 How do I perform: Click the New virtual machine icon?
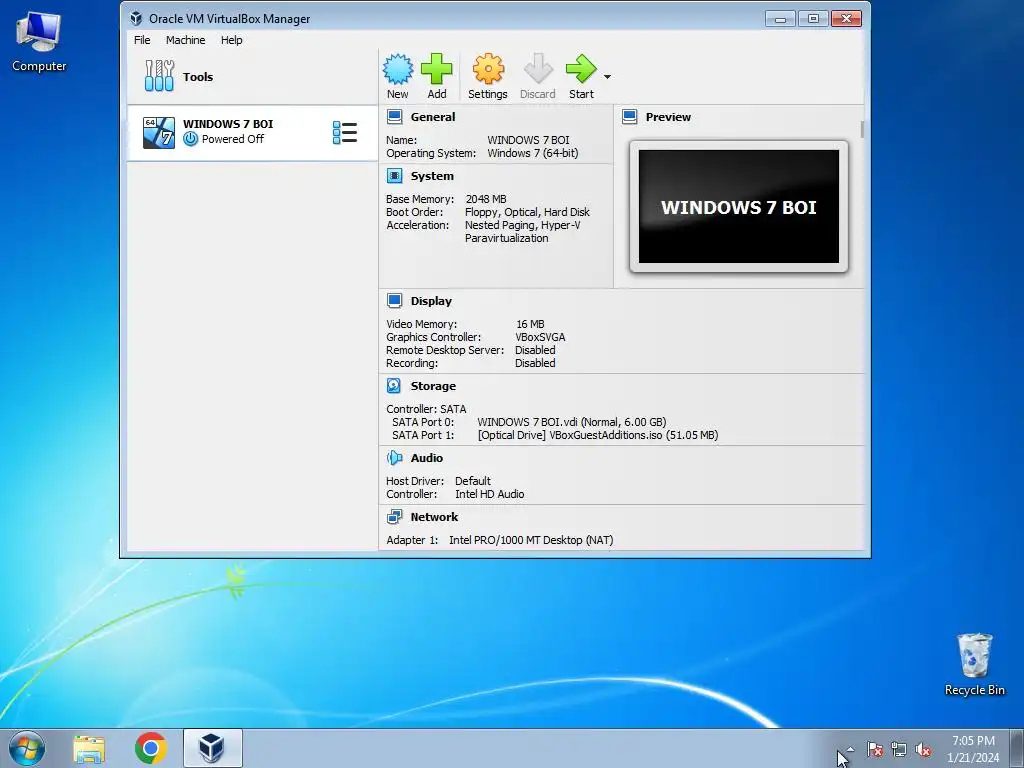(398, 69)
